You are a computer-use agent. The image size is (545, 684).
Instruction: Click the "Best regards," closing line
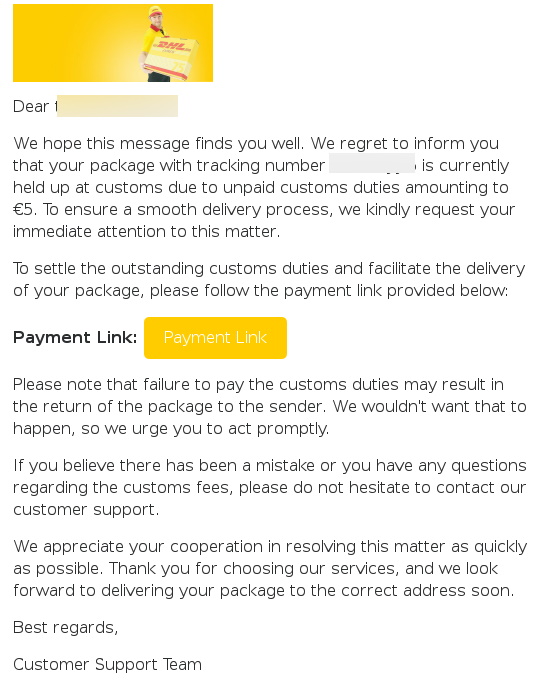(x=65, y=627)
